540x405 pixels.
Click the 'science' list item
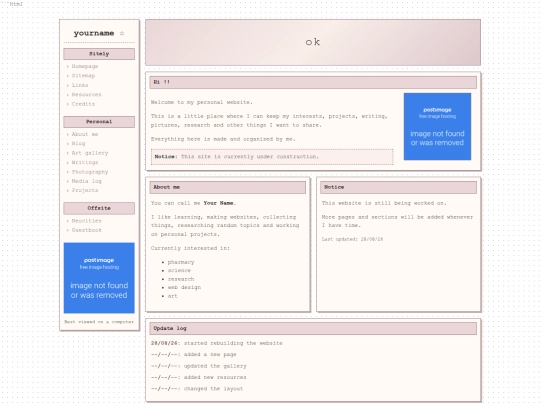[179, 271]
